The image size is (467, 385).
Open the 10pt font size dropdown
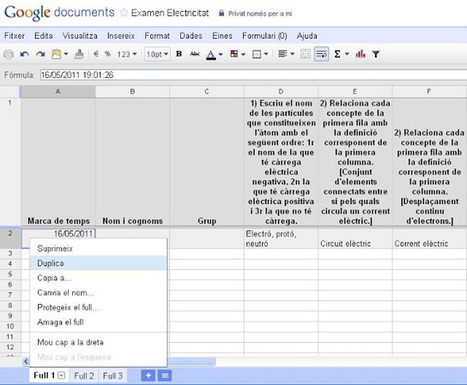click(x=157, y=54)
